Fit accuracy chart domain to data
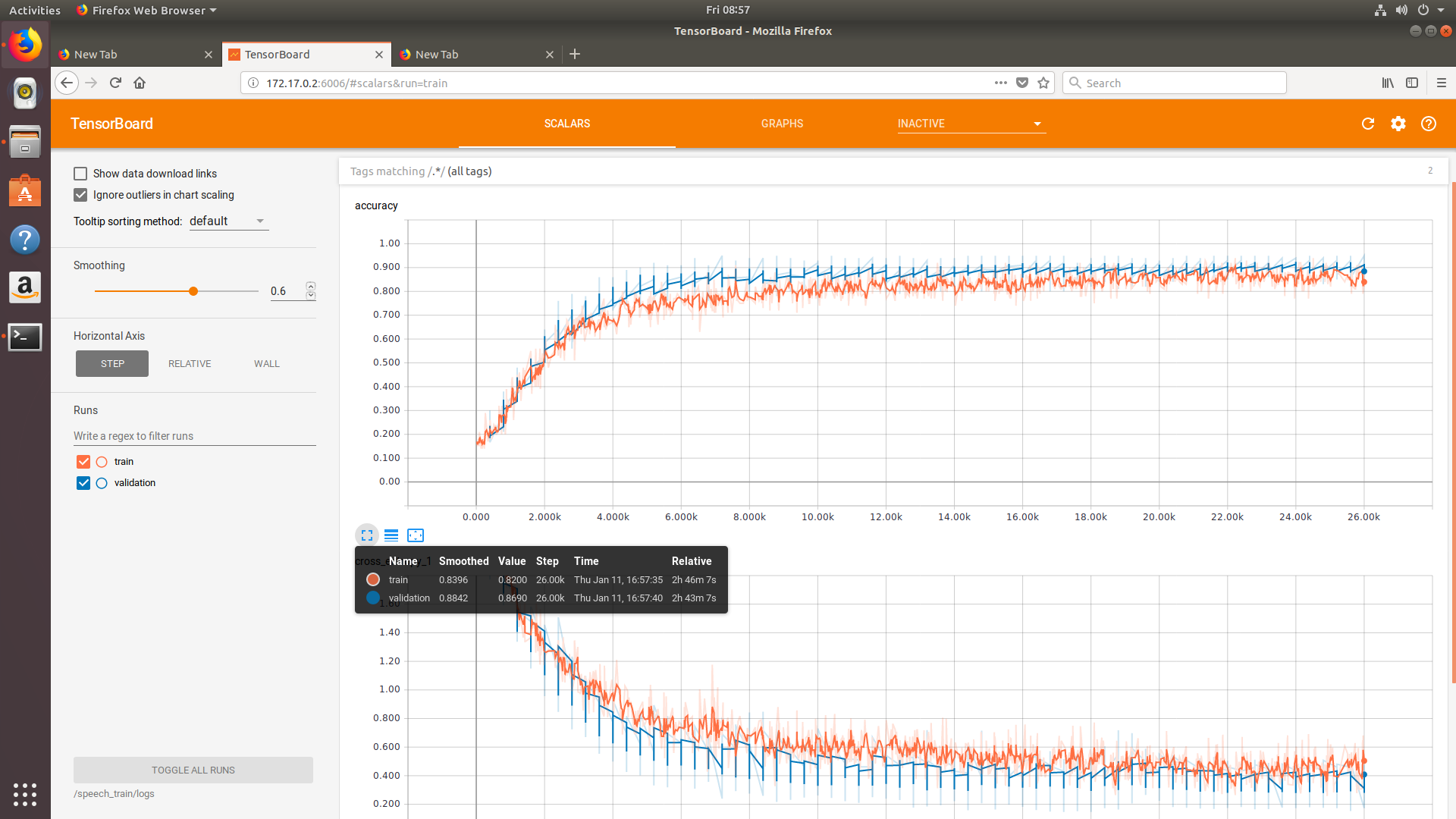Viewport: 1456px width, 819px height. pyautogui.click(x=416, y=535)
